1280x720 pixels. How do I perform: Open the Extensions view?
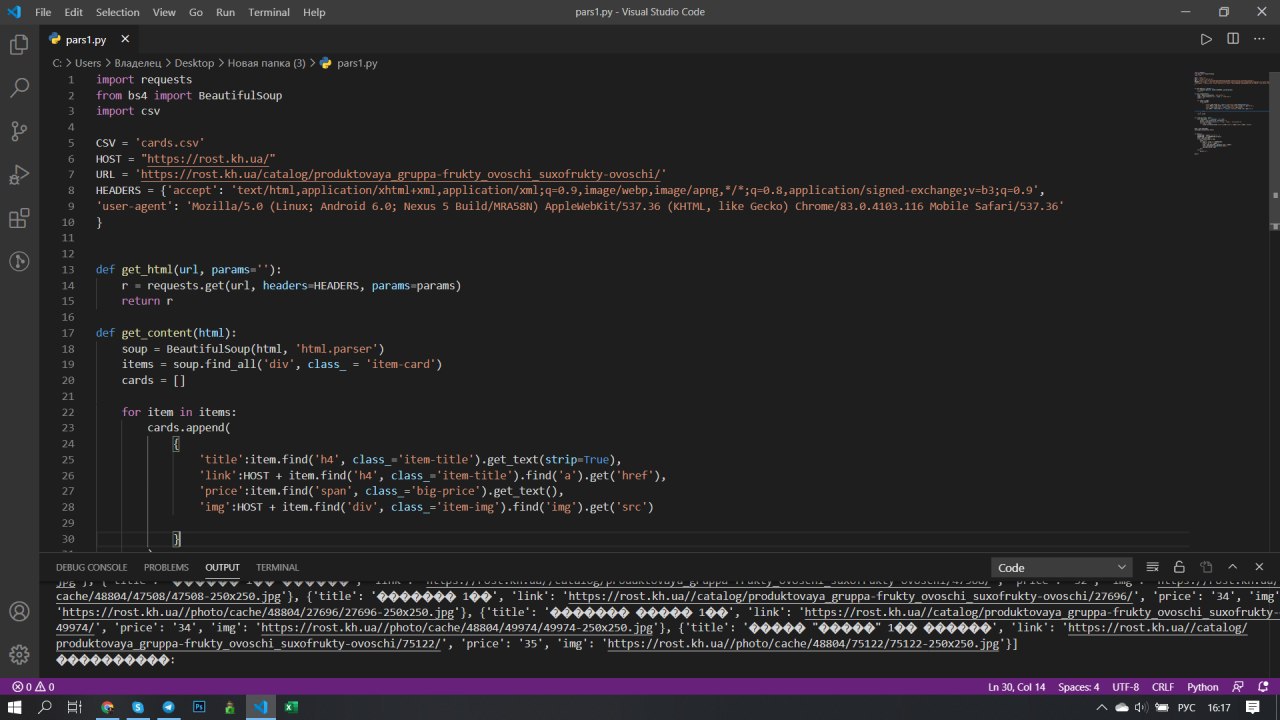pos(19,218)
